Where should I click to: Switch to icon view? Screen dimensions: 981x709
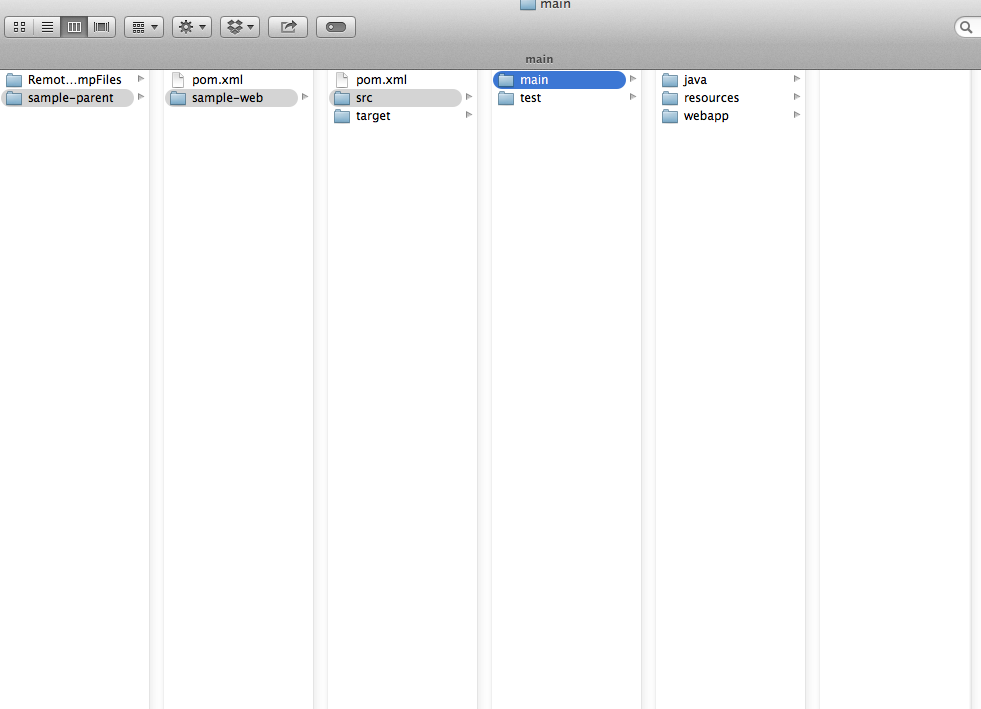19,27
